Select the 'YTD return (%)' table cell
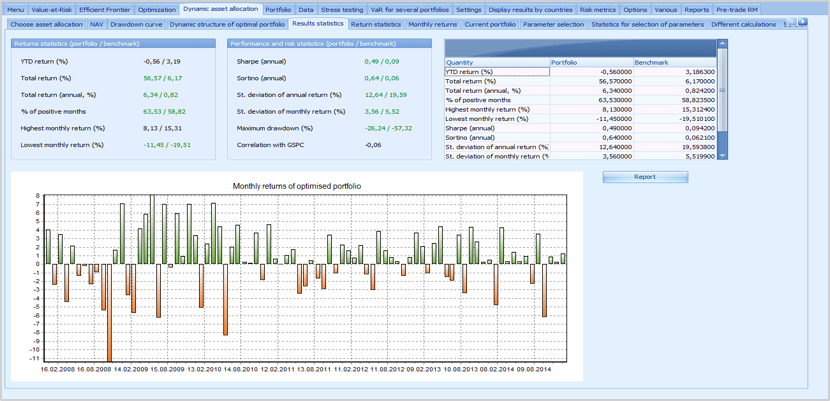Image resolution: width=830 pixels, height=401 pixels. [497, 72]
